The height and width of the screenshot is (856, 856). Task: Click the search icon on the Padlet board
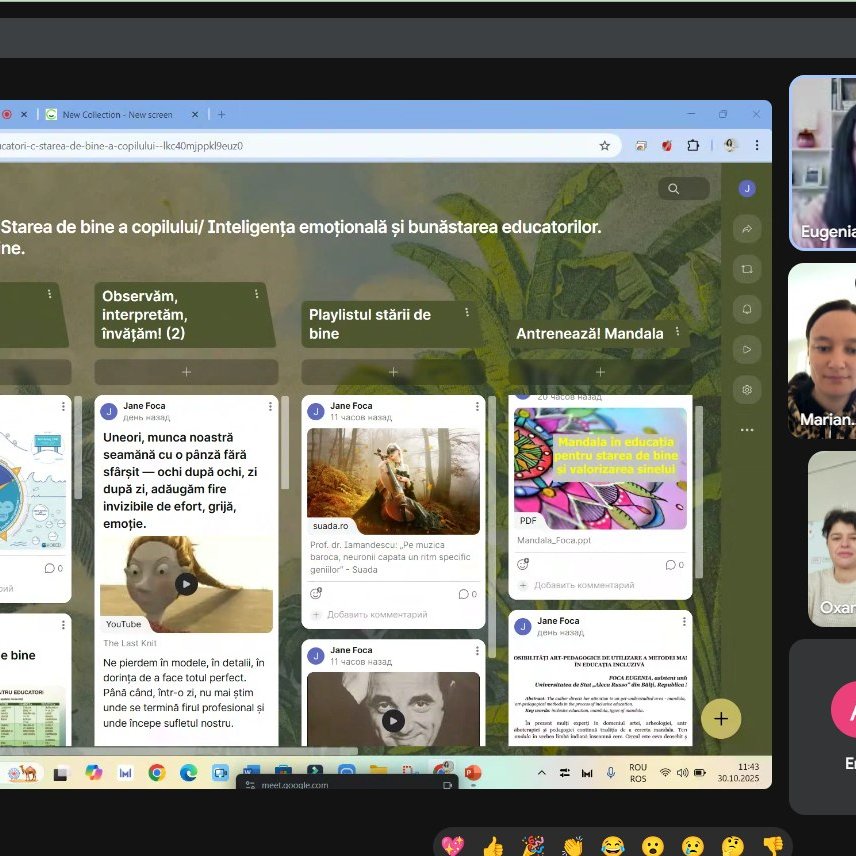pos(674,189)
